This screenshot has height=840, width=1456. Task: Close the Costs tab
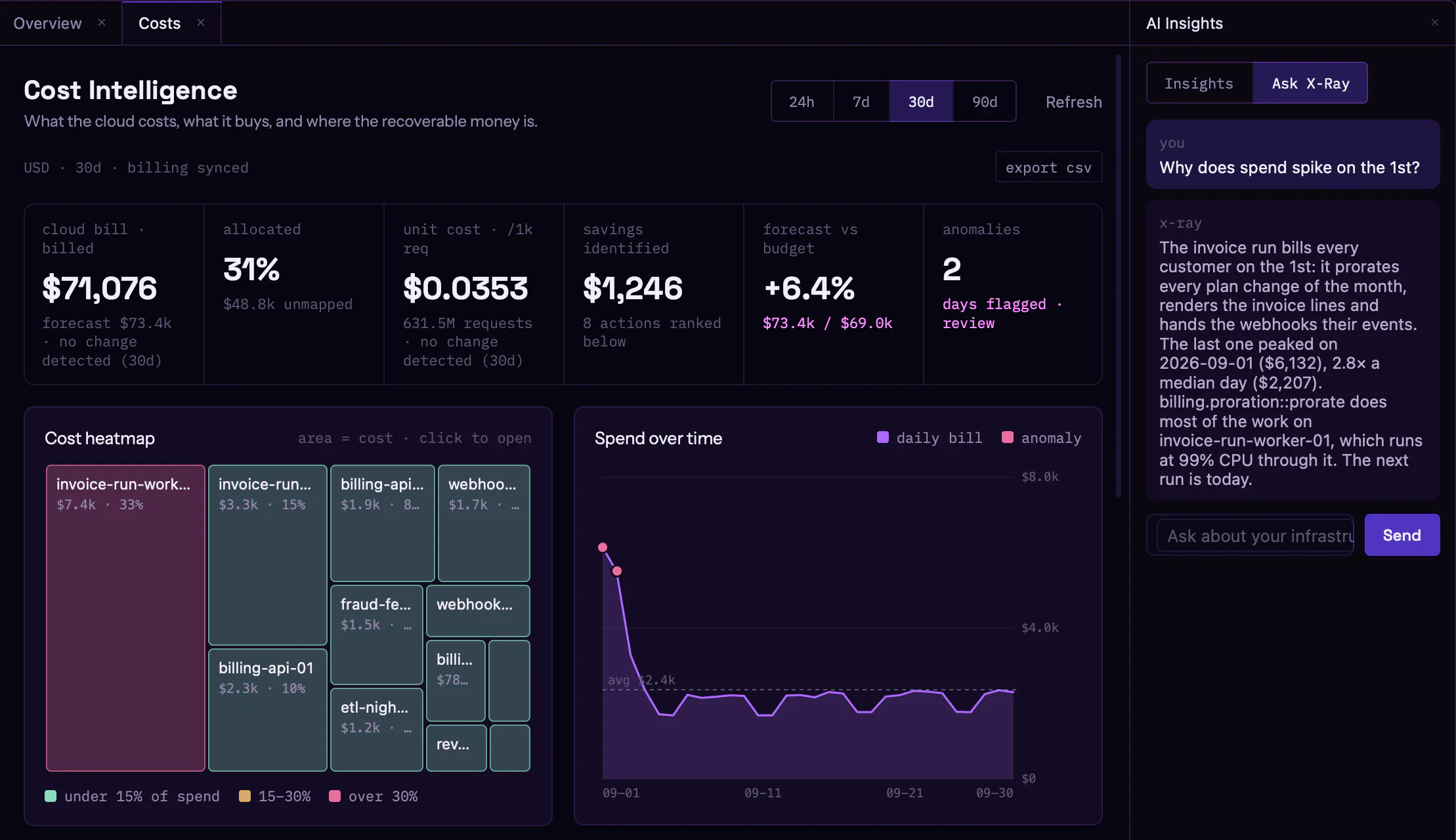click(x=201, y=22)
